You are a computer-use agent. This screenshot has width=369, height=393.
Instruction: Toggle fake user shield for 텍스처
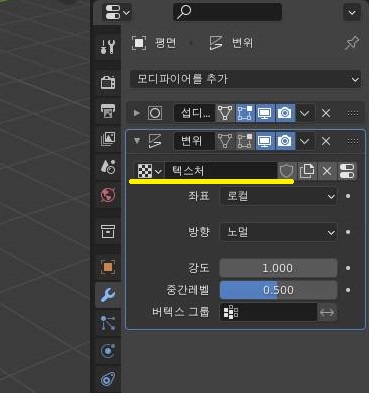(x=286, y=171)
